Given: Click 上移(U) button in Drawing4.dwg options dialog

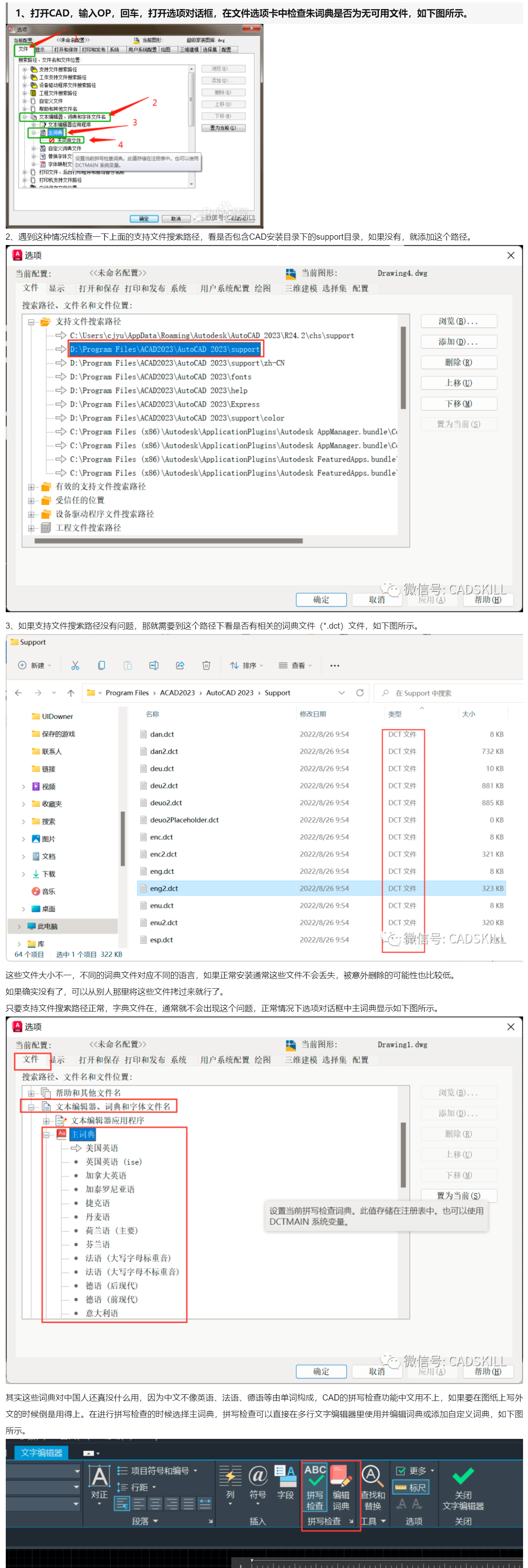Looking at the screenshot, I should point(458,383).
